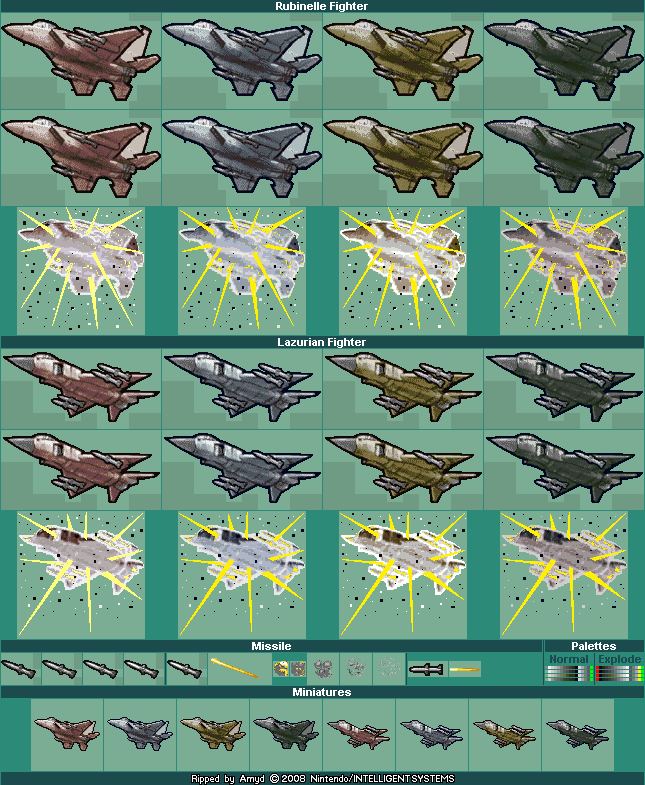
Task: Select the horizontal yellow tracer streak
Action: [x=465, y=669]
